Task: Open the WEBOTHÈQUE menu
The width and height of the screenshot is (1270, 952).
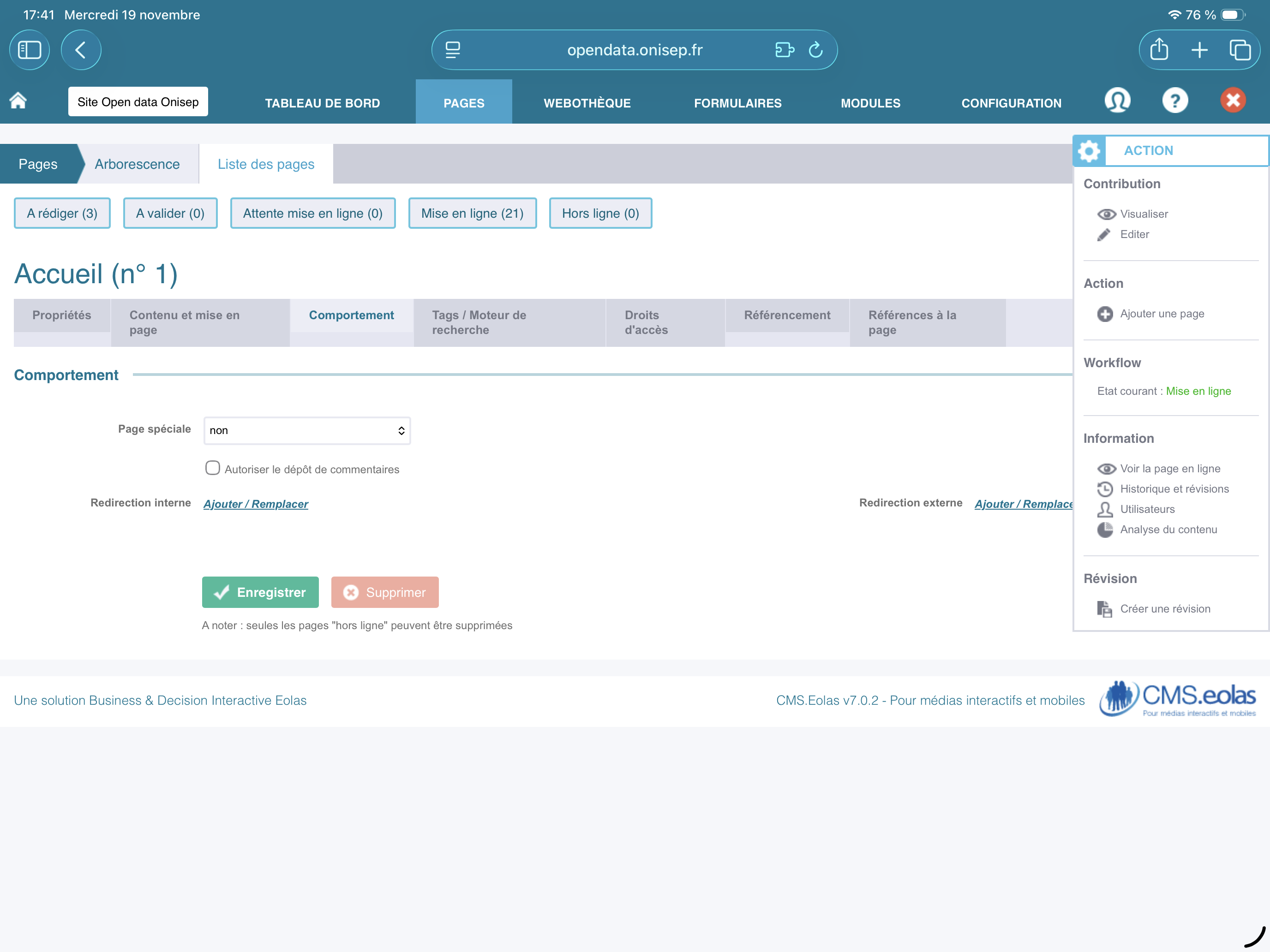Action: tap(587, 103)
